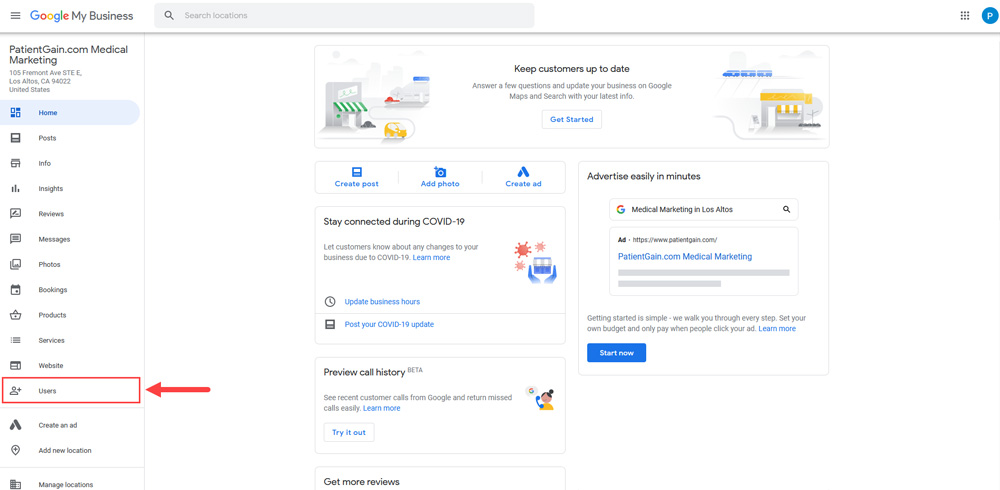Open Post your COVID-19 update link
Viewport: 1000px width, 490px height.
click(x=389, y=324)
